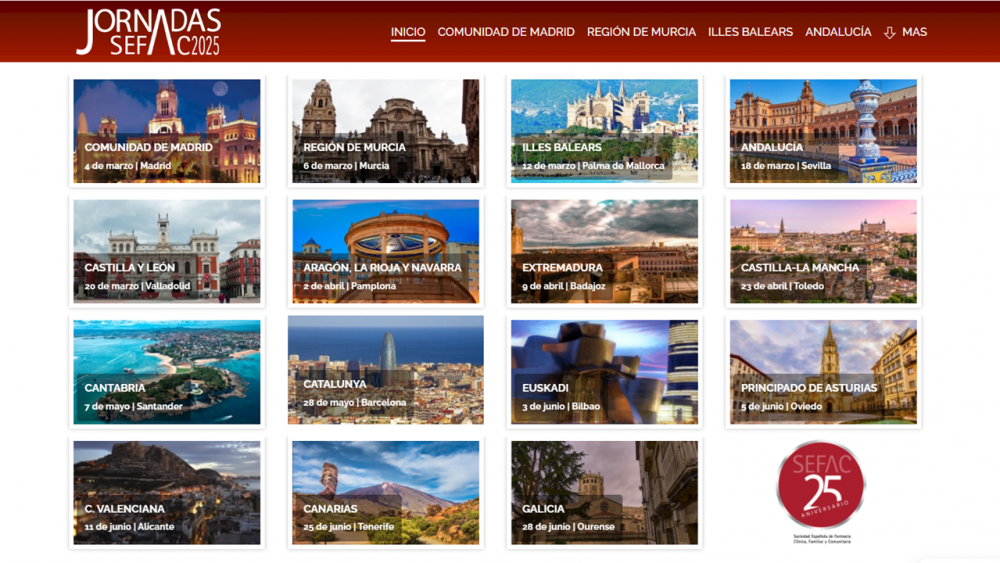This screenshot has width=1000, height=563.
Task: Open the REGIÓN DE MURCIA menu item
Action: pos(641,32)
